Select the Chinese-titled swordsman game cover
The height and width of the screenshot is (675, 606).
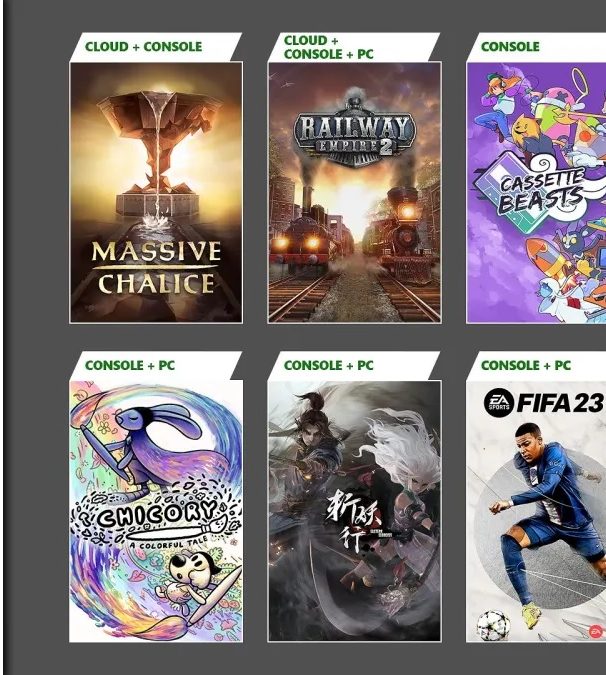(354, 511)
